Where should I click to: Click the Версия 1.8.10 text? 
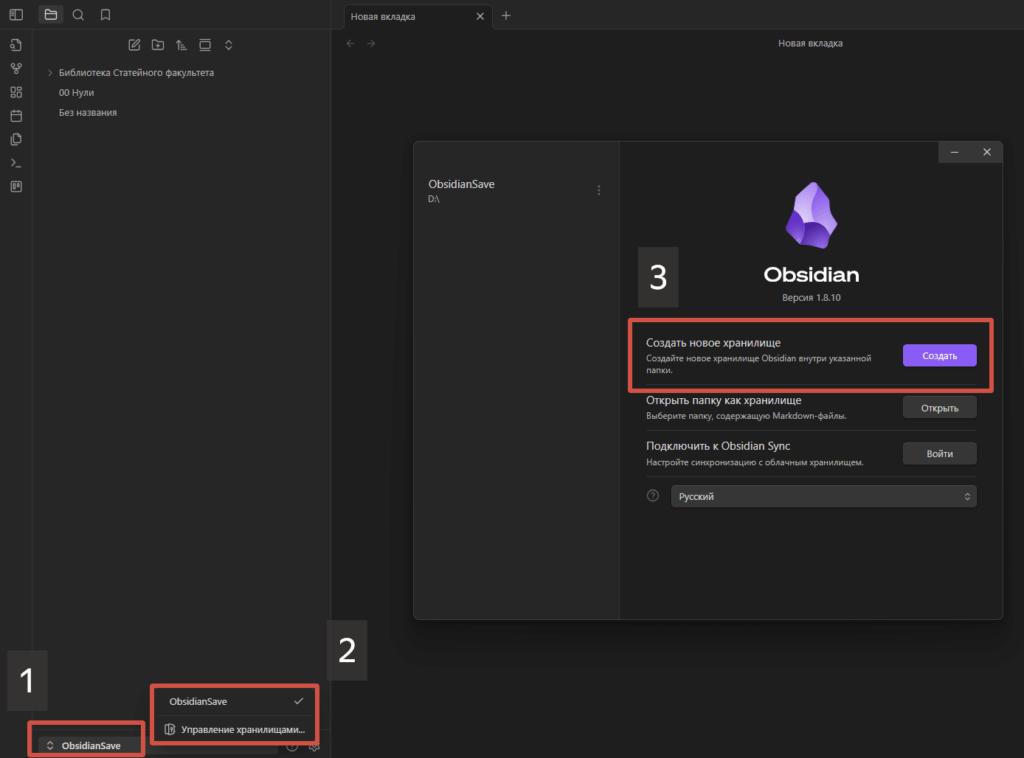tap(811, 298)
